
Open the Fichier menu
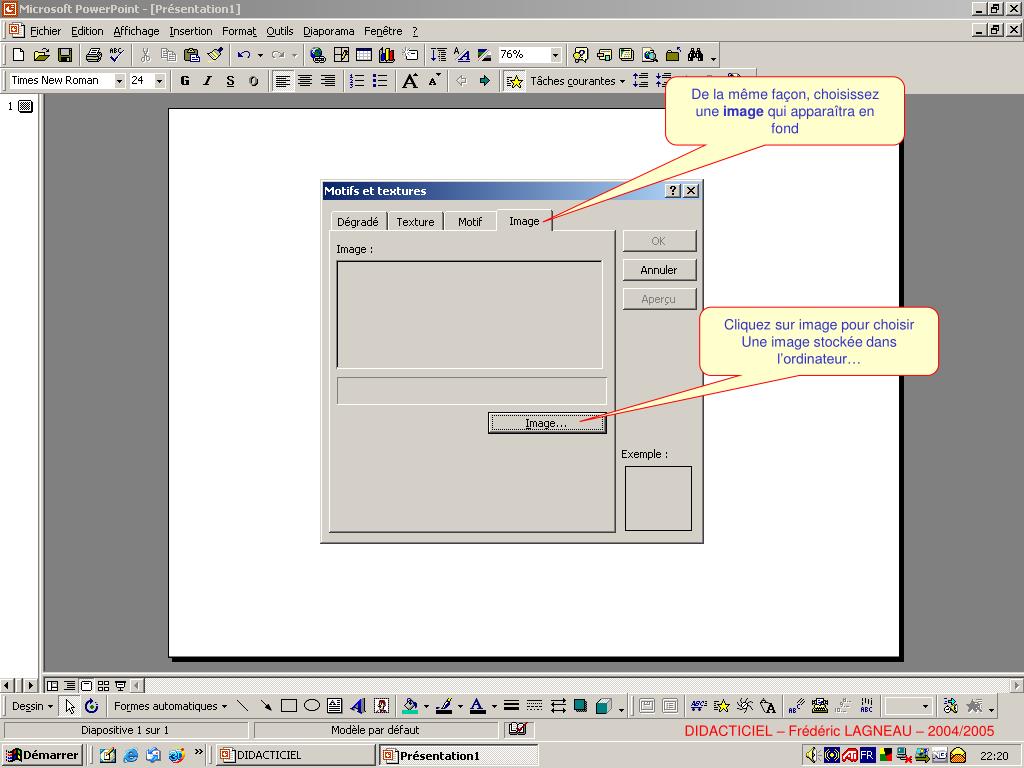coord(46,31)
